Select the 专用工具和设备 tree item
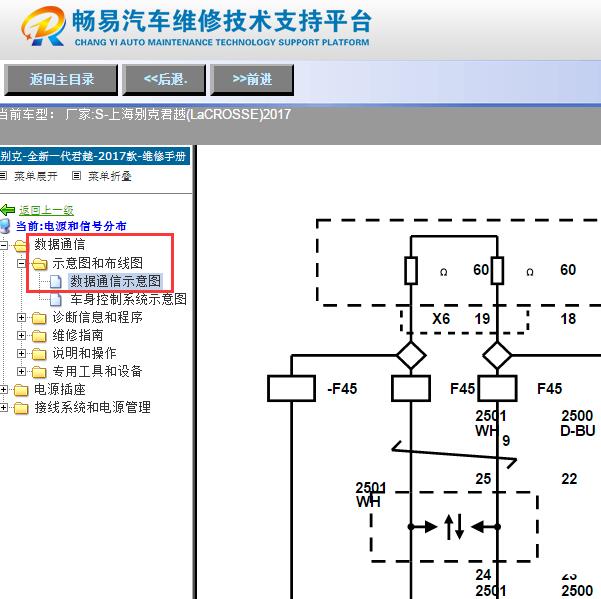The height and width of the screenshot is (599, 601). [97, 371]
